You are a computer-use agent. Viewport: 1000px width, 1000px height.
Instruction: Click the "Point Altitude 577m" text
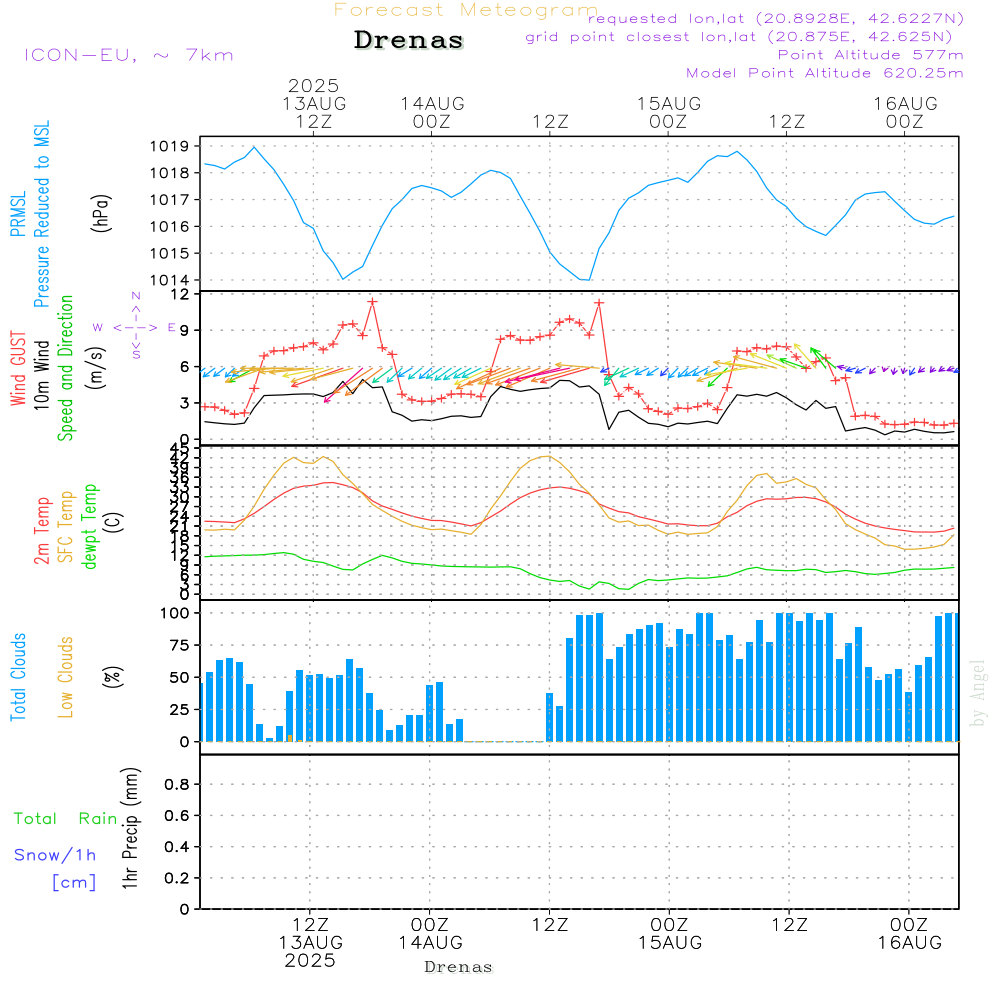(871, 55)
